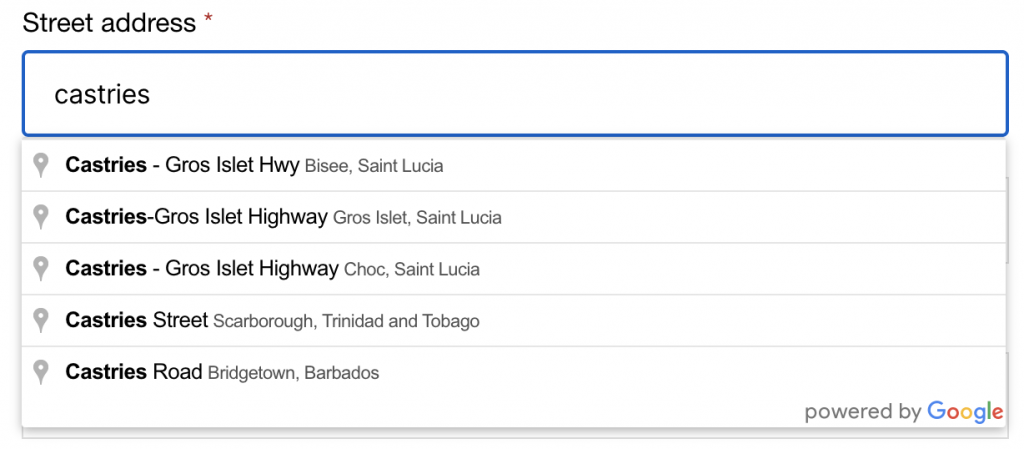
Task: Choose Castries Road autocomplete option
Action: point(134,373)
